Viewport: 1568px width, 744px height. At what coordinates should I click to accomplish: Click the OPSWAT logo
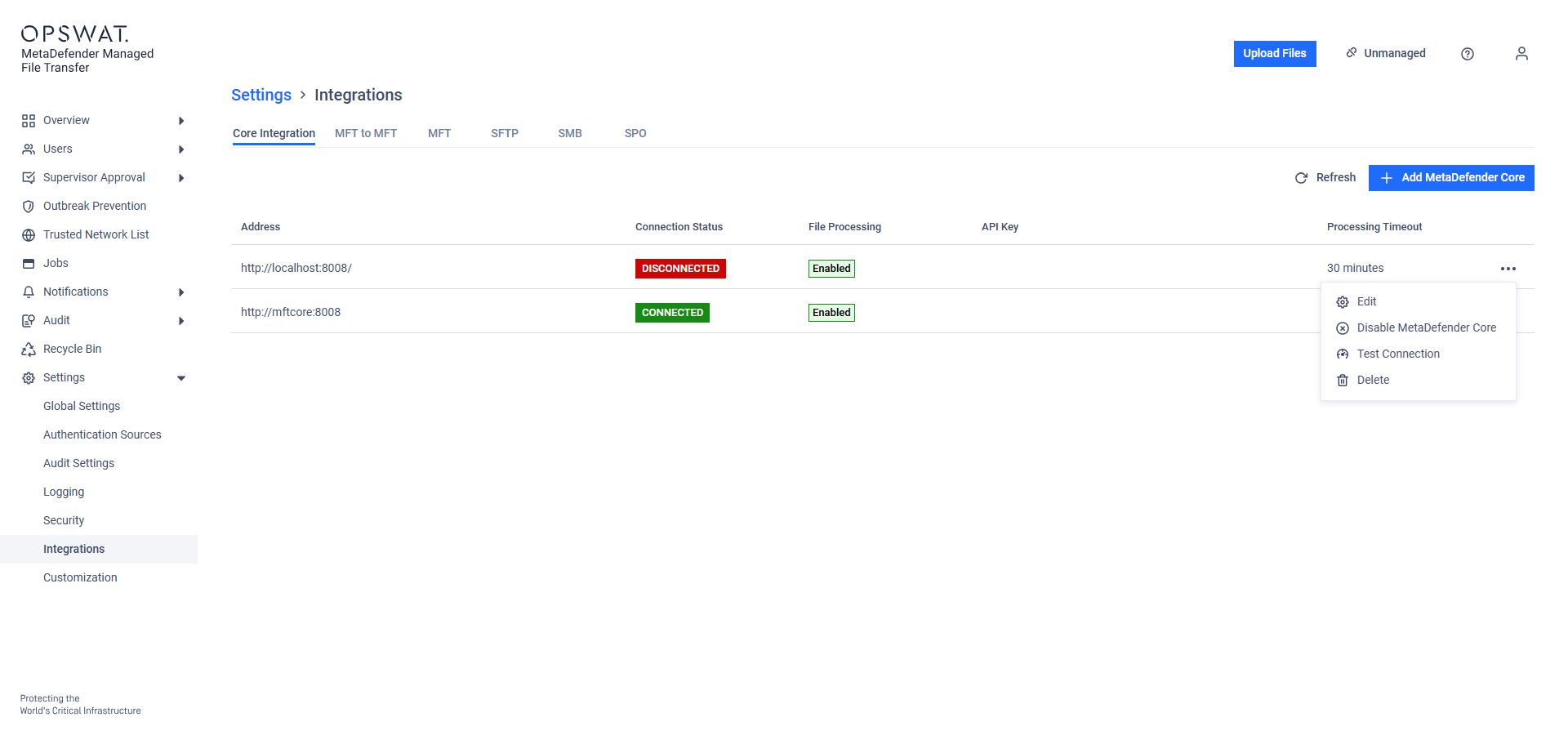pyautogui.click(x=74, y=33)
